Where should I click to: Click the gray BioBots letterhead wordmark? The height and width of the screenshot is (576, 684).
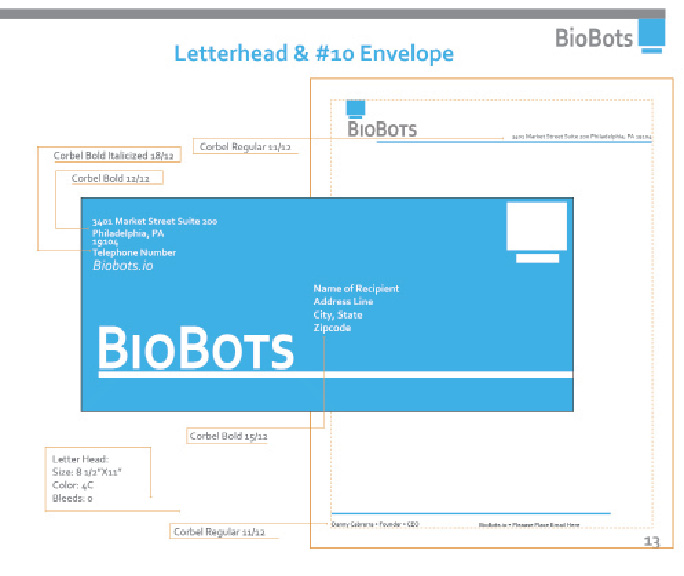pos(382,129)
